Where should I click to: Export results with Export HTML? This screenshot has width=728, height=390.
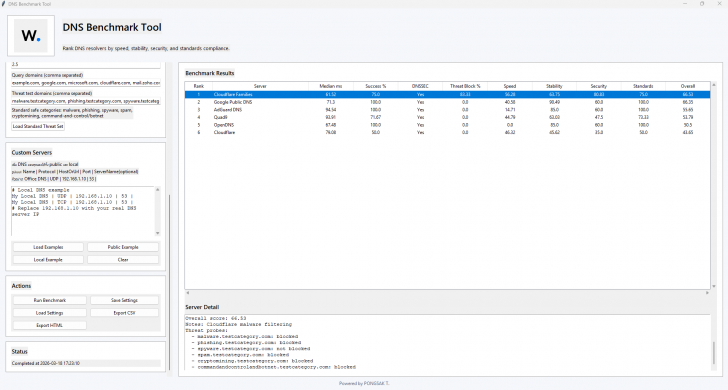click(x=50, y=325)
